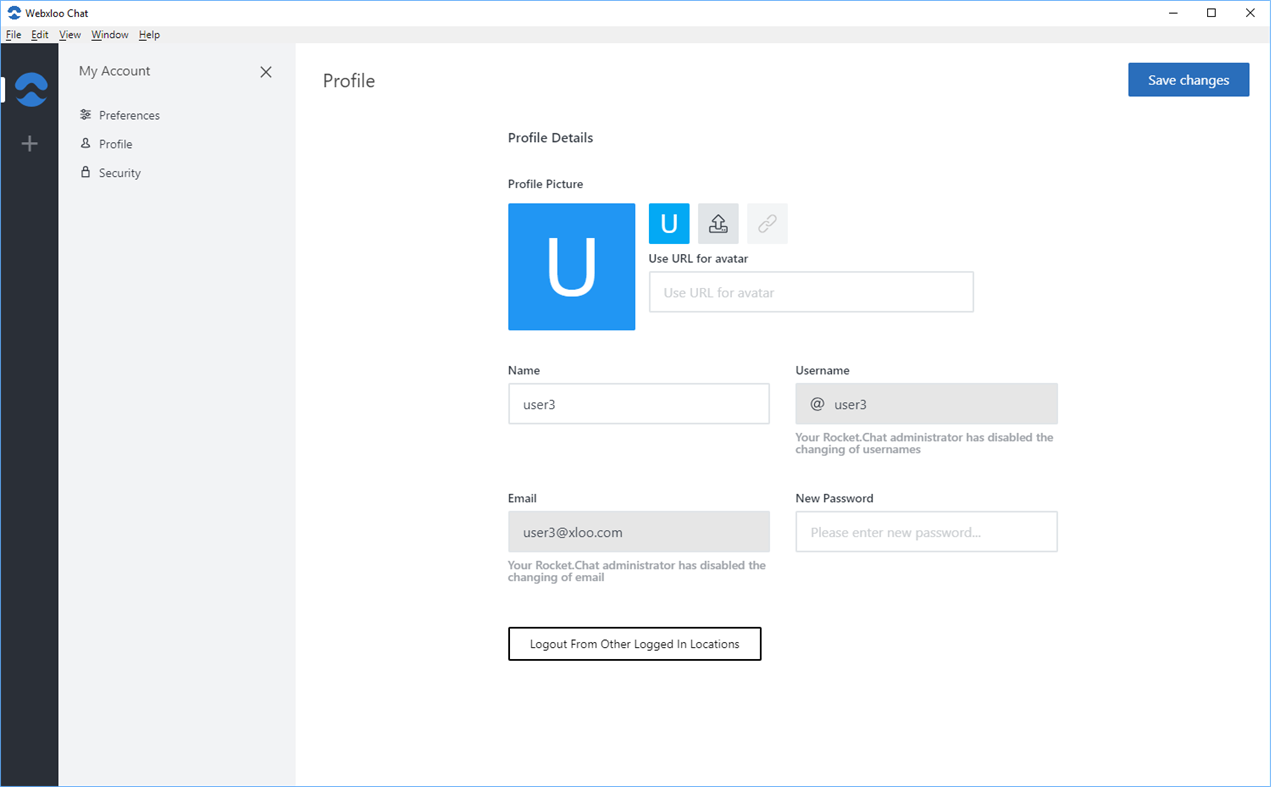Close the My Account panel

(x=265, y=71)
